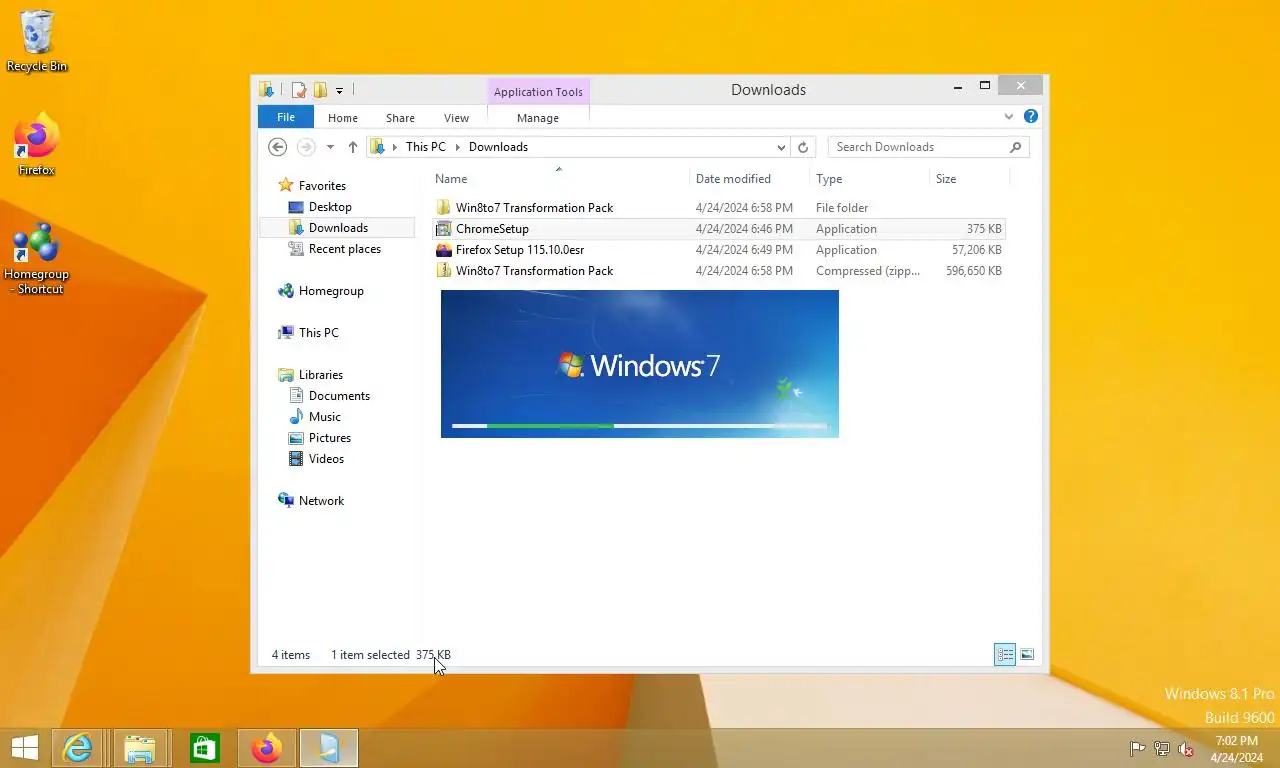
Task: Select the Firefox Setup 115.10.0esr installer icon
Action: pos(444,250)
